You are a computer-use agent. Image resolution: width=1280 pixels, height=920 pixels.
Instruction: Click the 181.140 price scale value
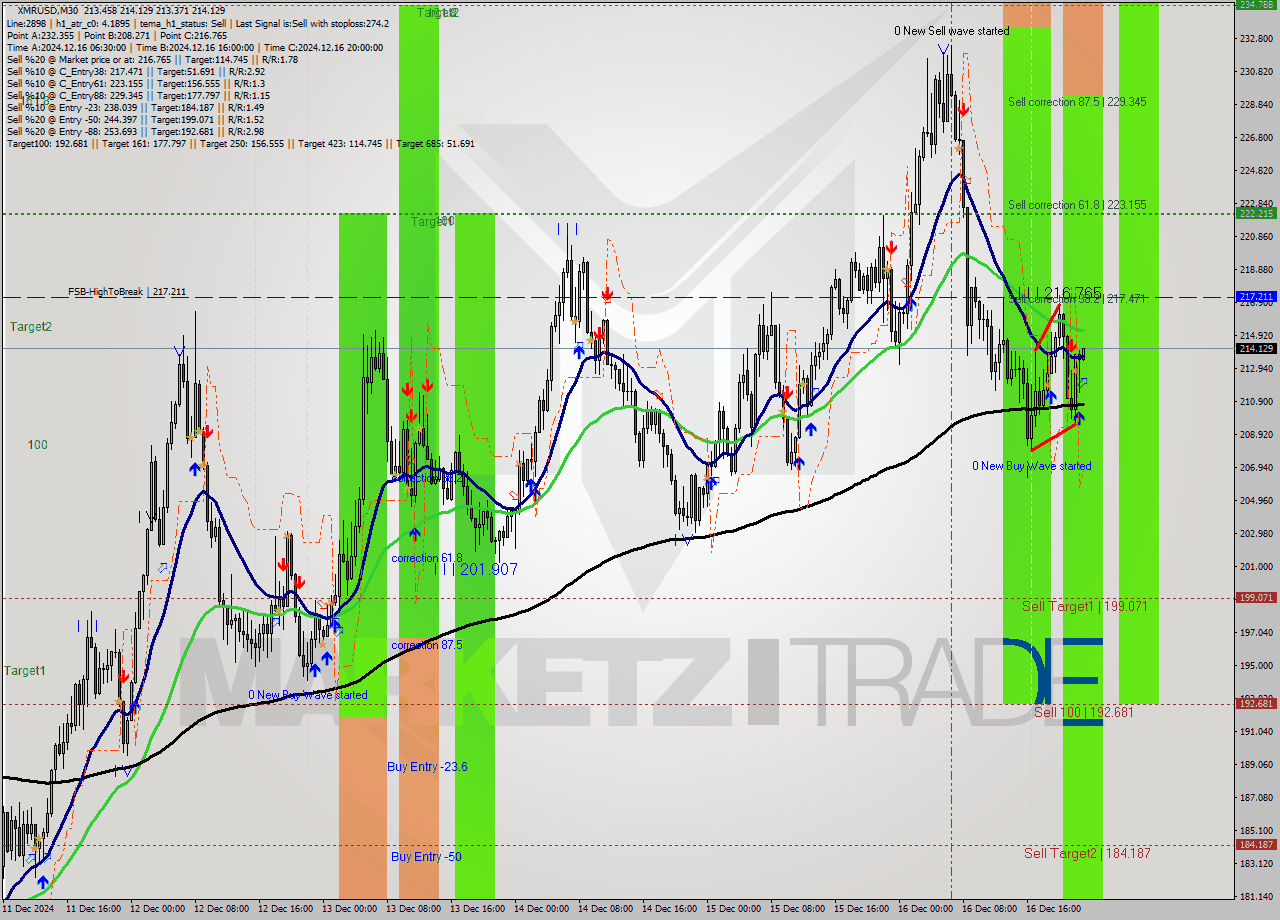pyautogui.click(x=1257, y=896)
